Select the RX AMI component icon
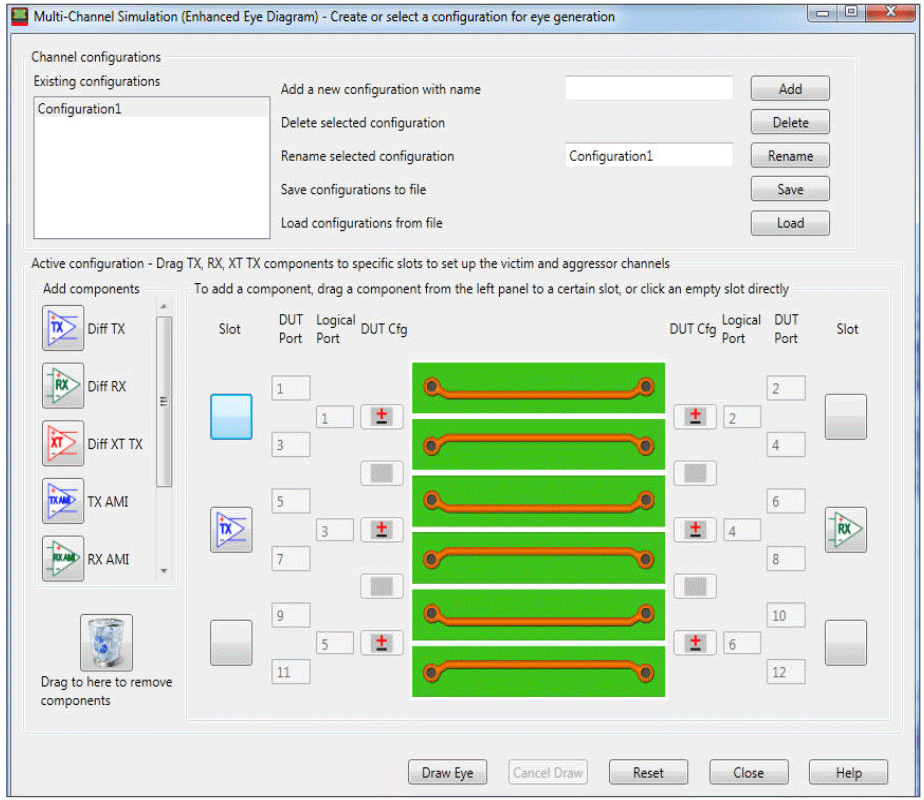 point(62,559)
